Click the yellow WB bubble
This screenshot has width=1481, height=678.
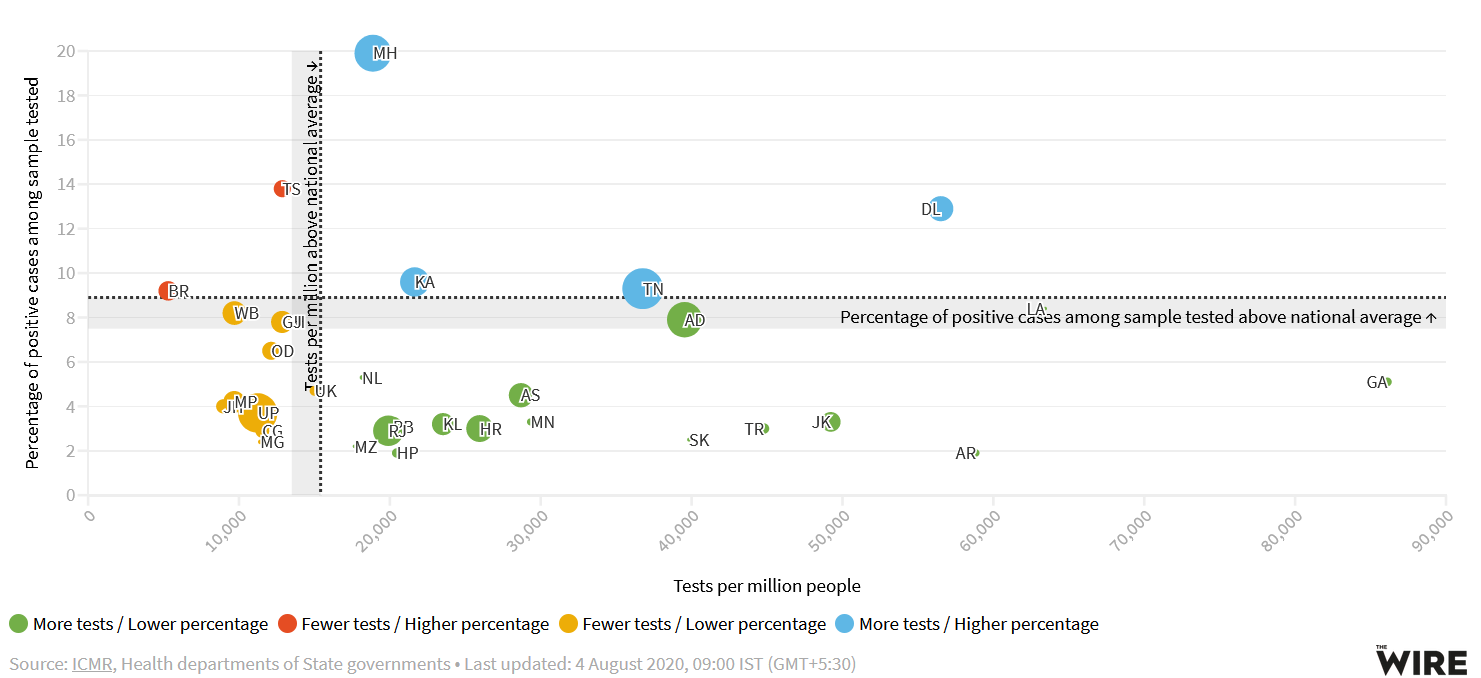(234, 313)
